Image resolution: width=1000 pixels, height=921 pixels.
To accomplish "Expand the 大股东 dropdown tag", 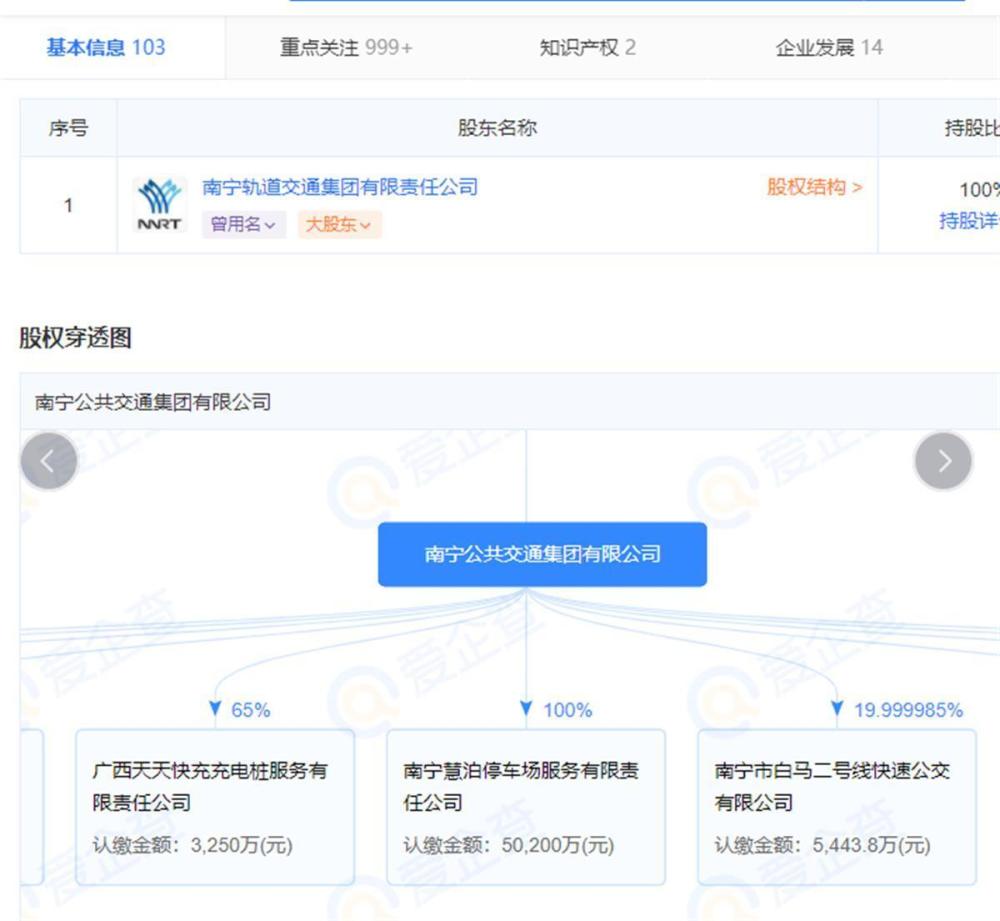I will [x=339, y=225].
